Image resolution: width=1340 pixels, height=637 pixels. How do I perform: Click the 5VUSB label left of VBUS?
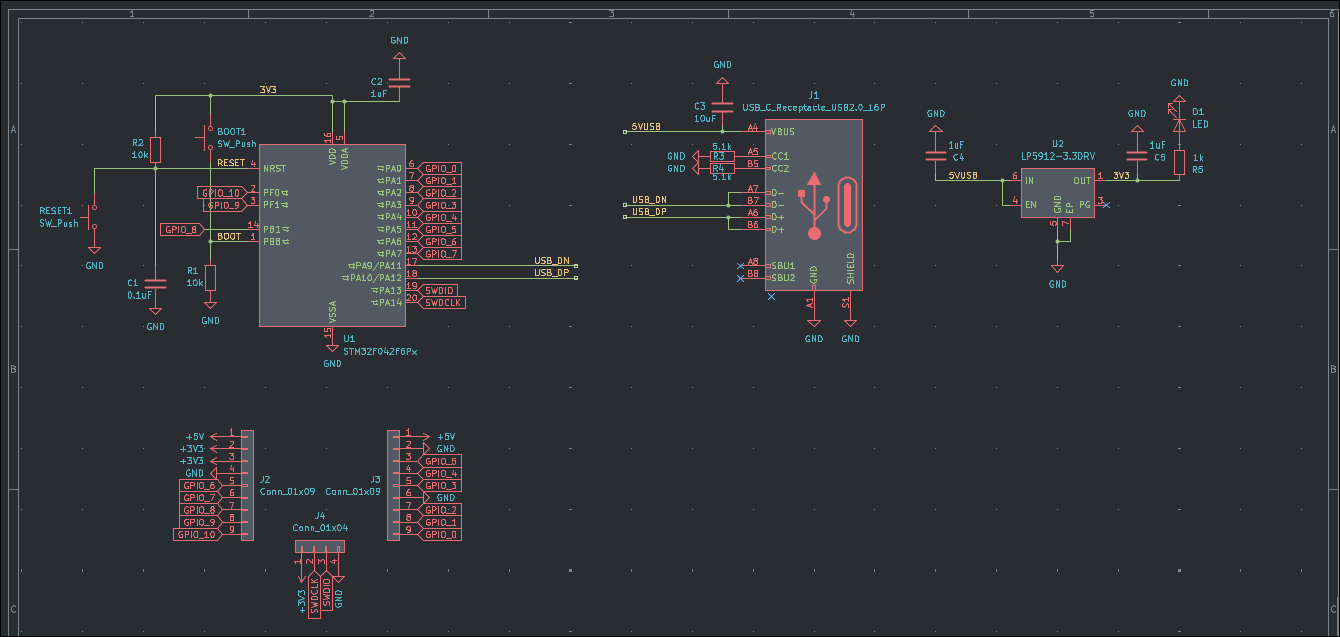click(x=646, y=126)
